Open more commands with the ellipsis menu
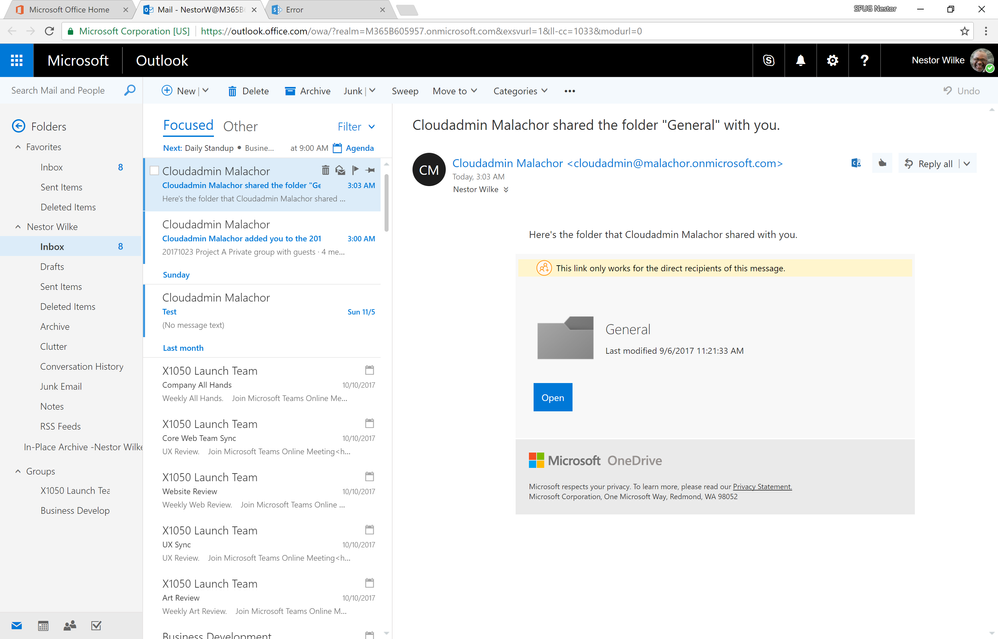This screenshot has width=998, height=639. point(570,91)
